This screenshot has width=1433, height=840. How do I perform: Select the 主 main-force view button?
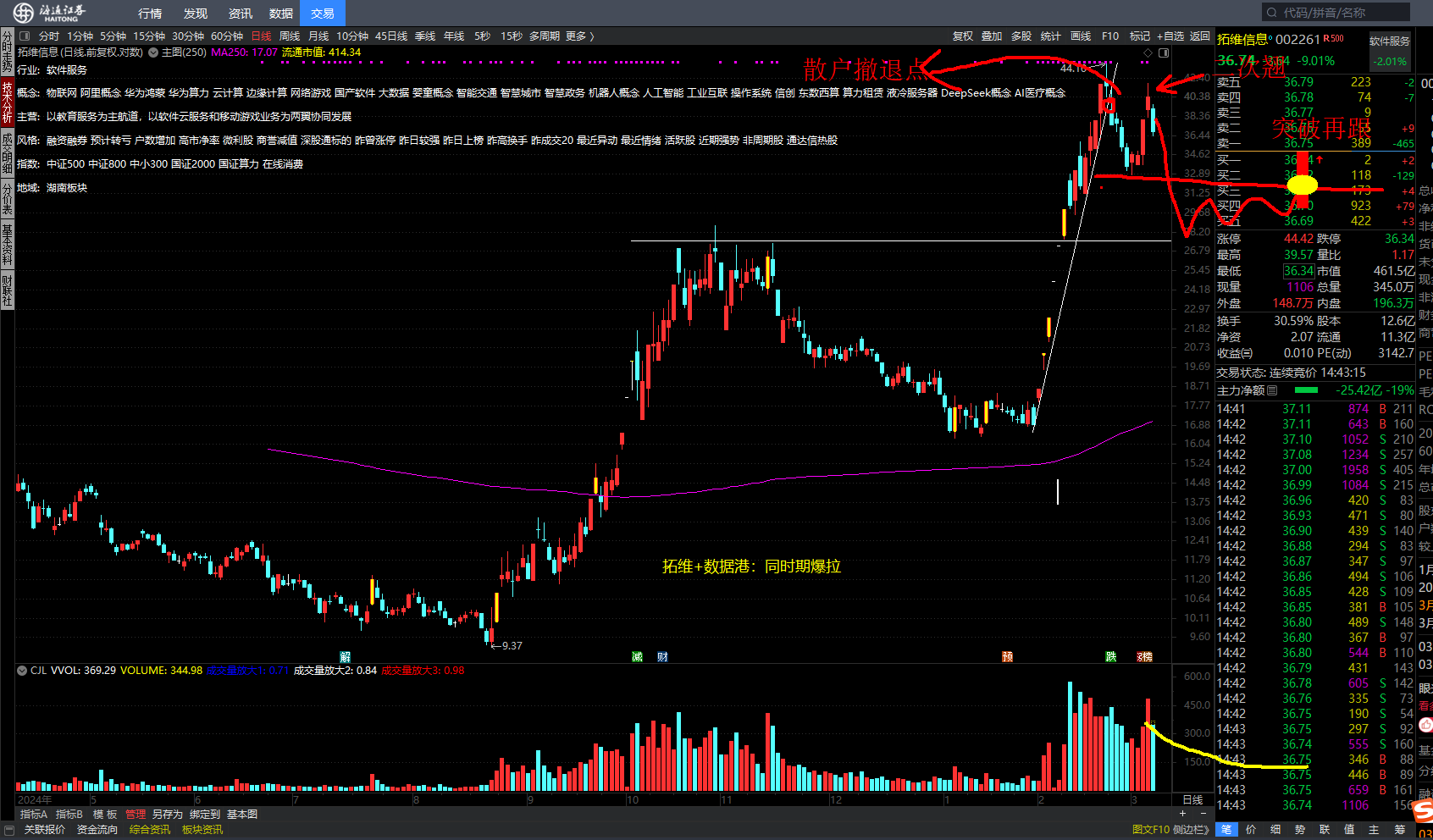coord(1374,830)
